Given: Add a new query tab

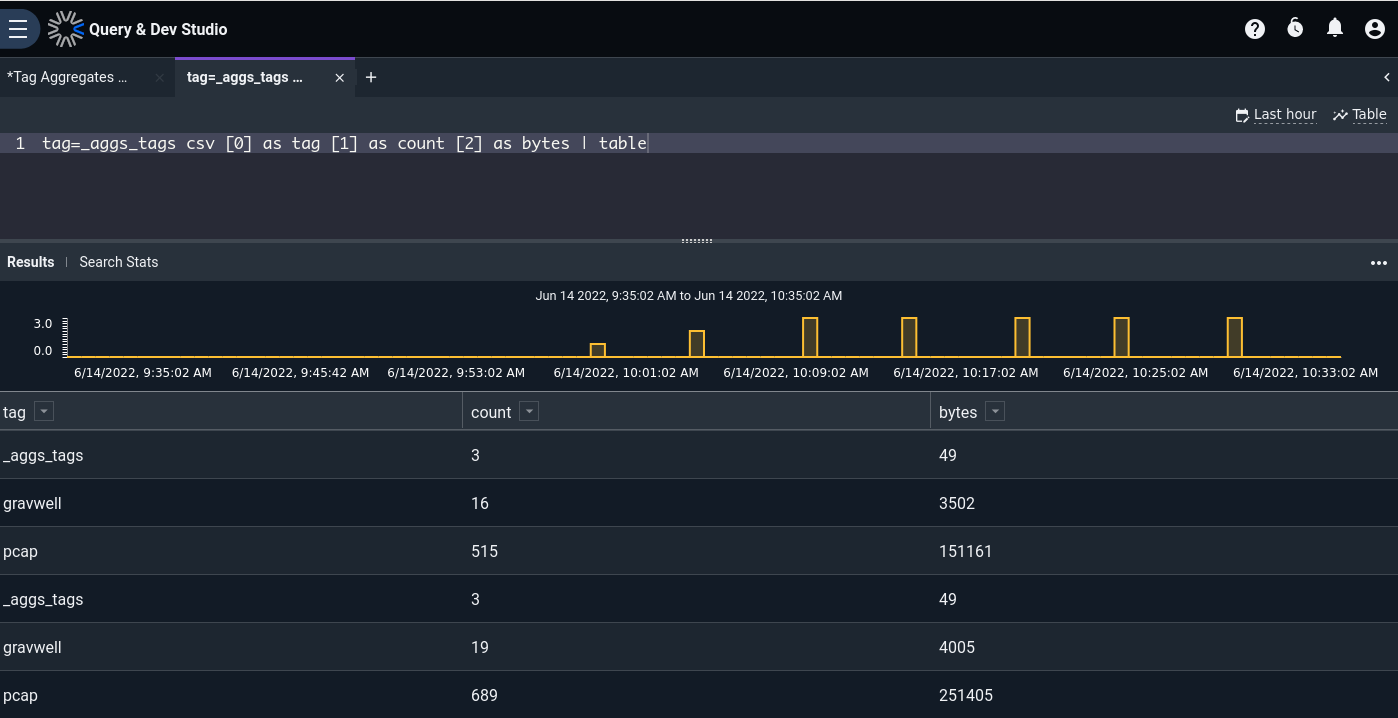Looking at the screenshot, I should (371, 77).
